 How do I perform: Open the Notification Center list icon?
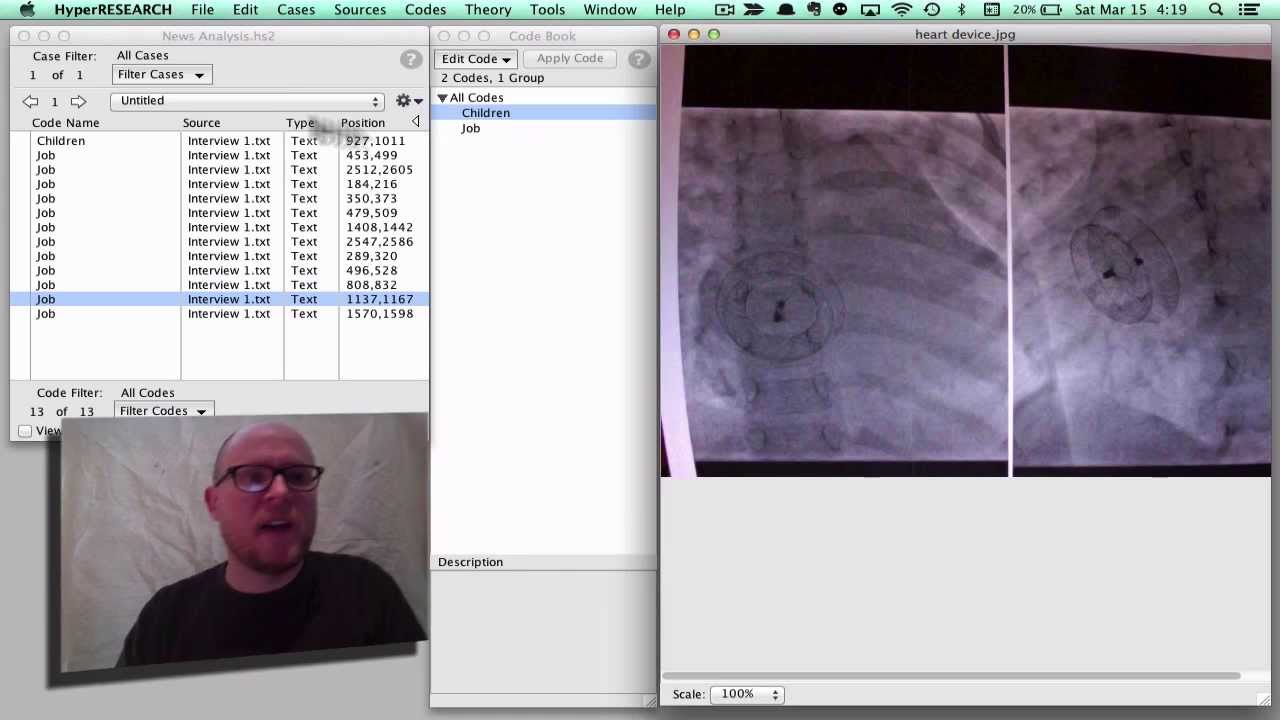pos(1249,10)
